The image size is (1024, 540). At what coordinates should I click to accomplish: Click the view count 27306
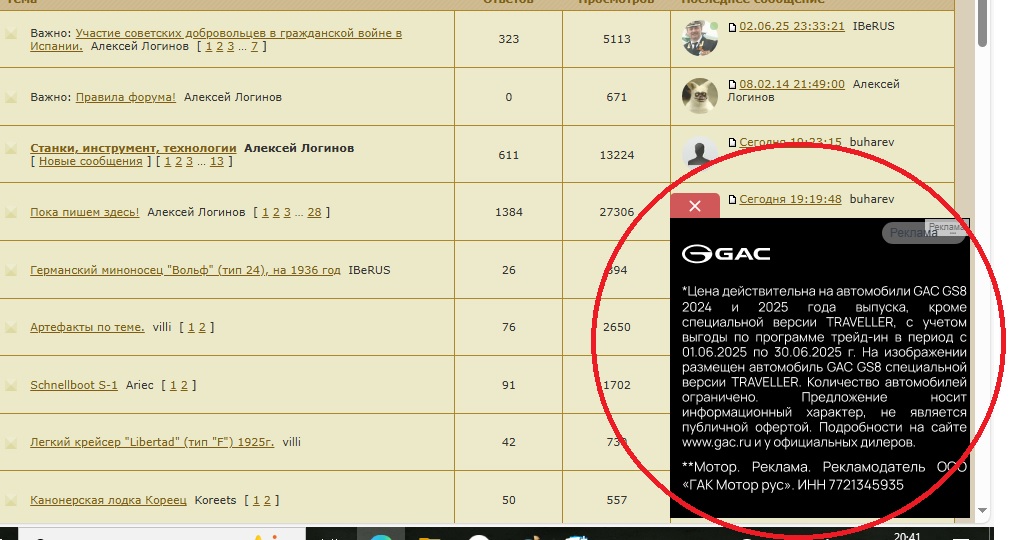point(616,212)
